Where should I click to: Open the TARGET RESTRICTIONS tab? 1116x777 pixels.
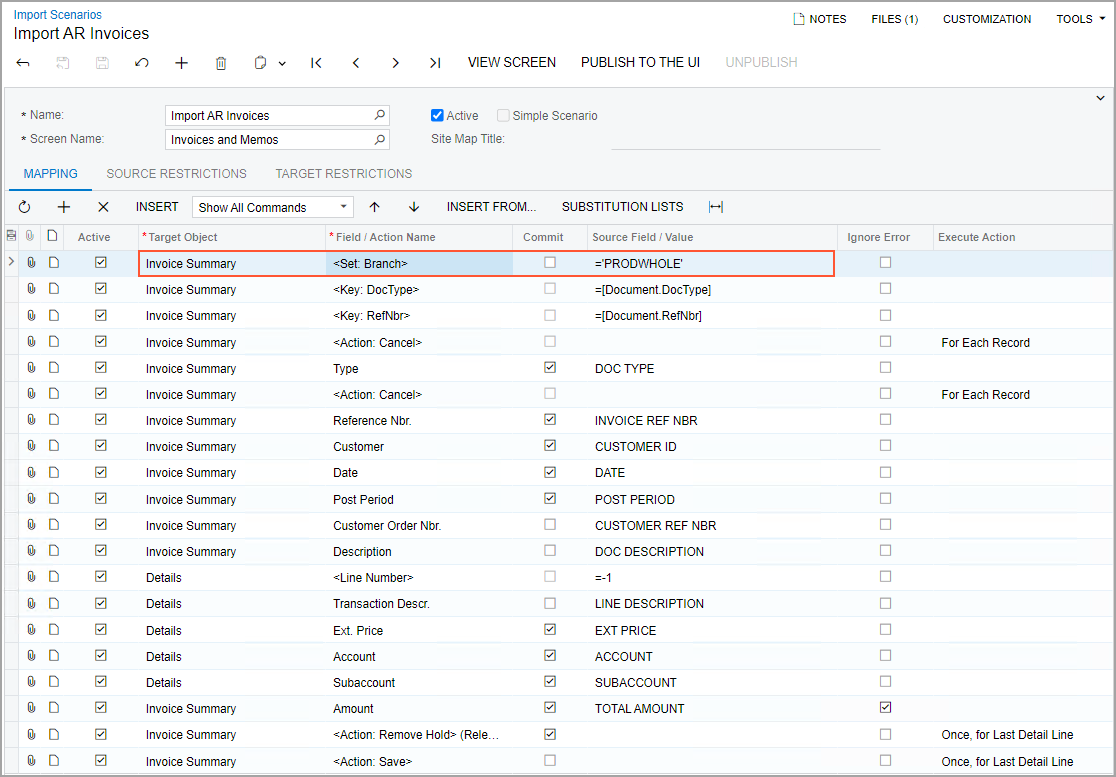(343, 173)
